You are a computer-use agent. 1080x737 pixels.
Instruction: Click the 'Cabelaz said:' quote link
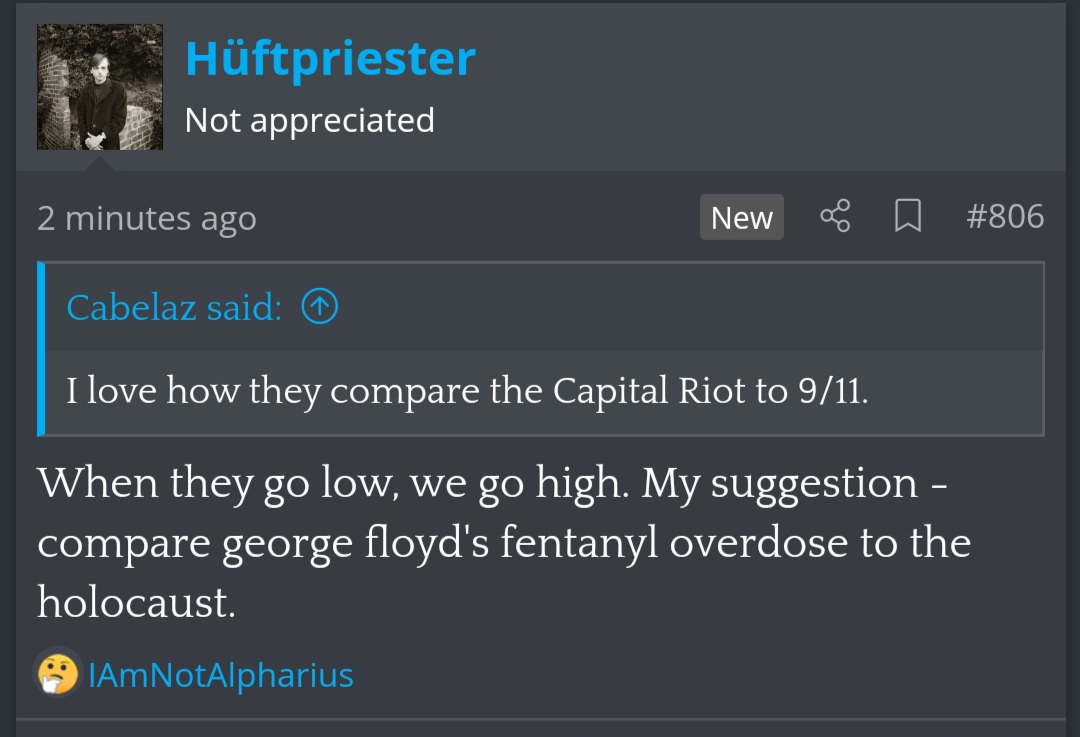(174, 307)
